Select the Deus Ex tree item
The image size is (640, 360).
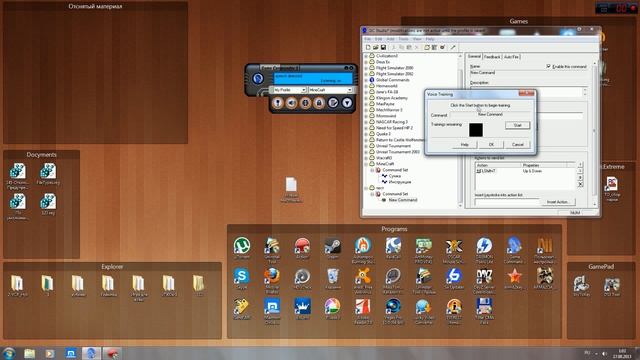[383, 62]
